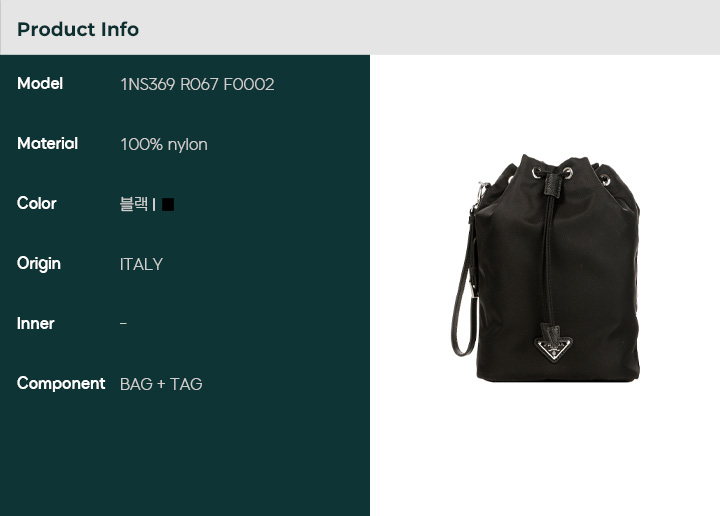Click the metal clasp on the strap

pyautogui.click(x=481, y=193)
